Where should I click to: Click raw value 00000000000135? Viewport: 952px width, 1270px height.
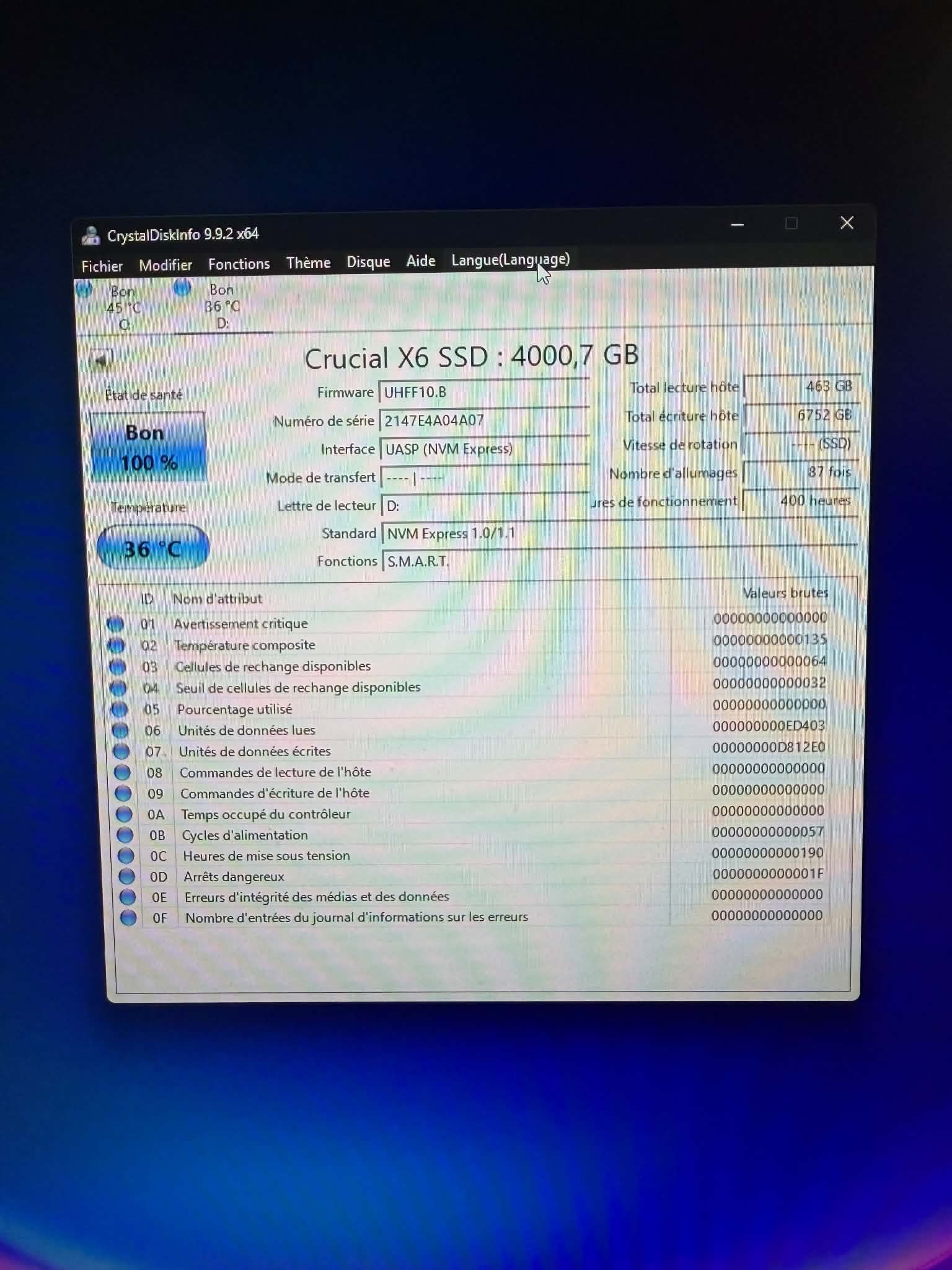(770, 640)
